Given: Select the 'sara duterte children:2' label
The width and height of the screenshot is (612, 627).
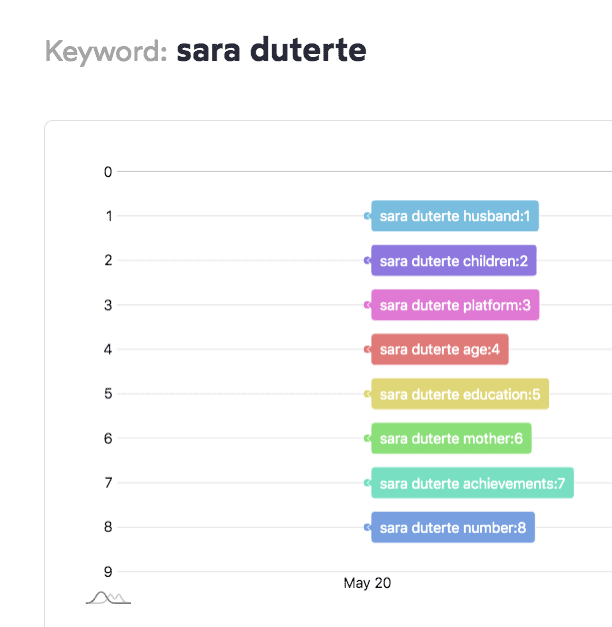Looking at the screenshot, I should 454,261.
